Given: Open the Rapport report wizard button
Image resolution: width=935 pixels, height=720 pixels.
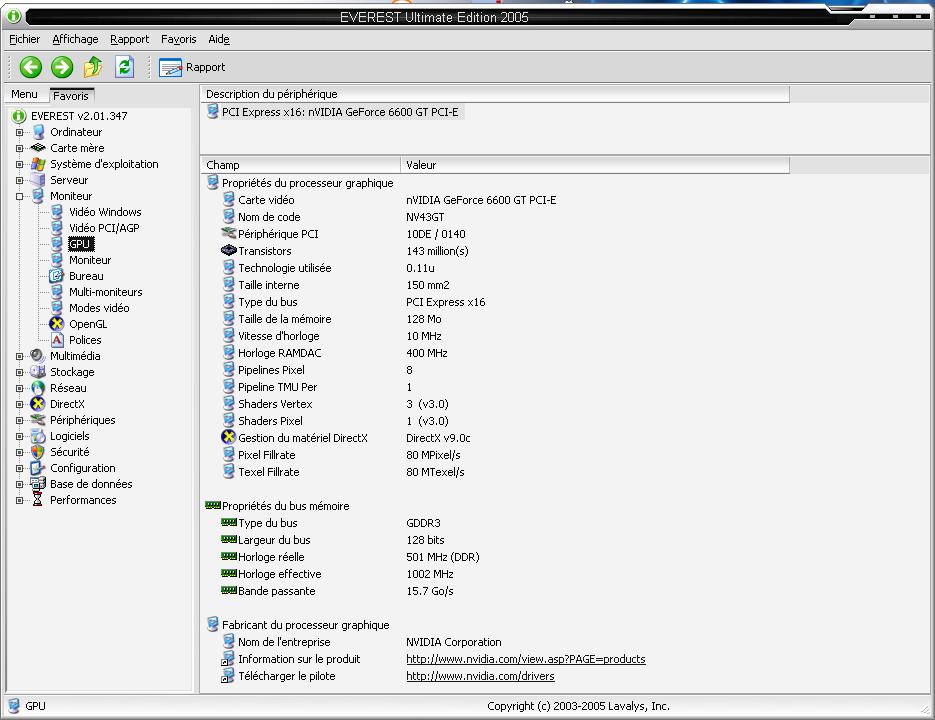Looking at the screenshot, I should tap(192, 67).
